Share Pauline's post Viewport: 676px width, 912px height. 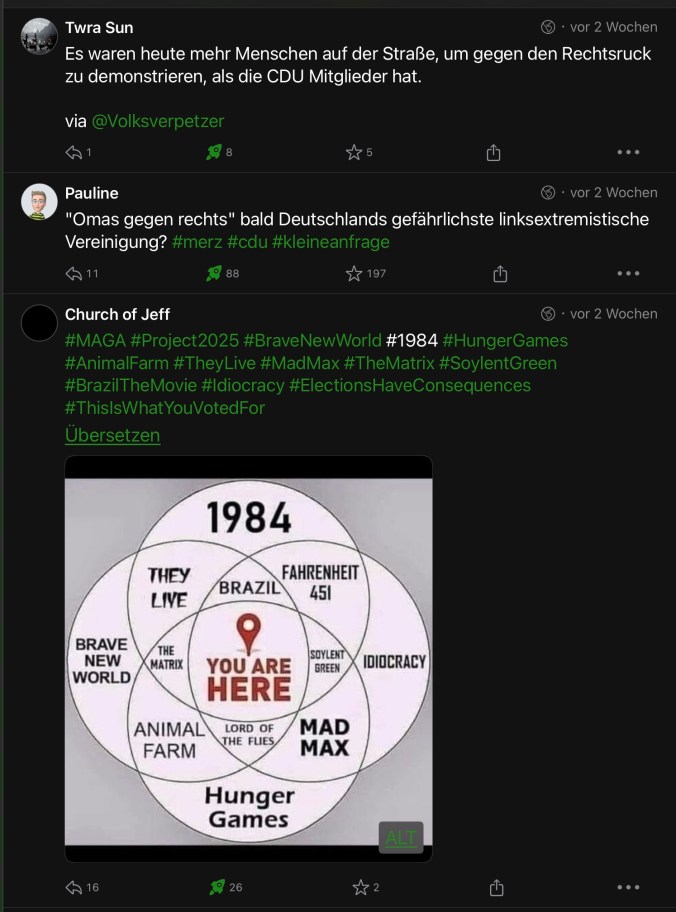click(x=500, y=273)
